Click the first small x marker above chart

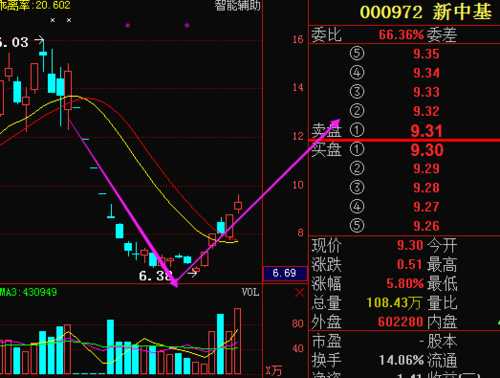[x=53, y=20]
